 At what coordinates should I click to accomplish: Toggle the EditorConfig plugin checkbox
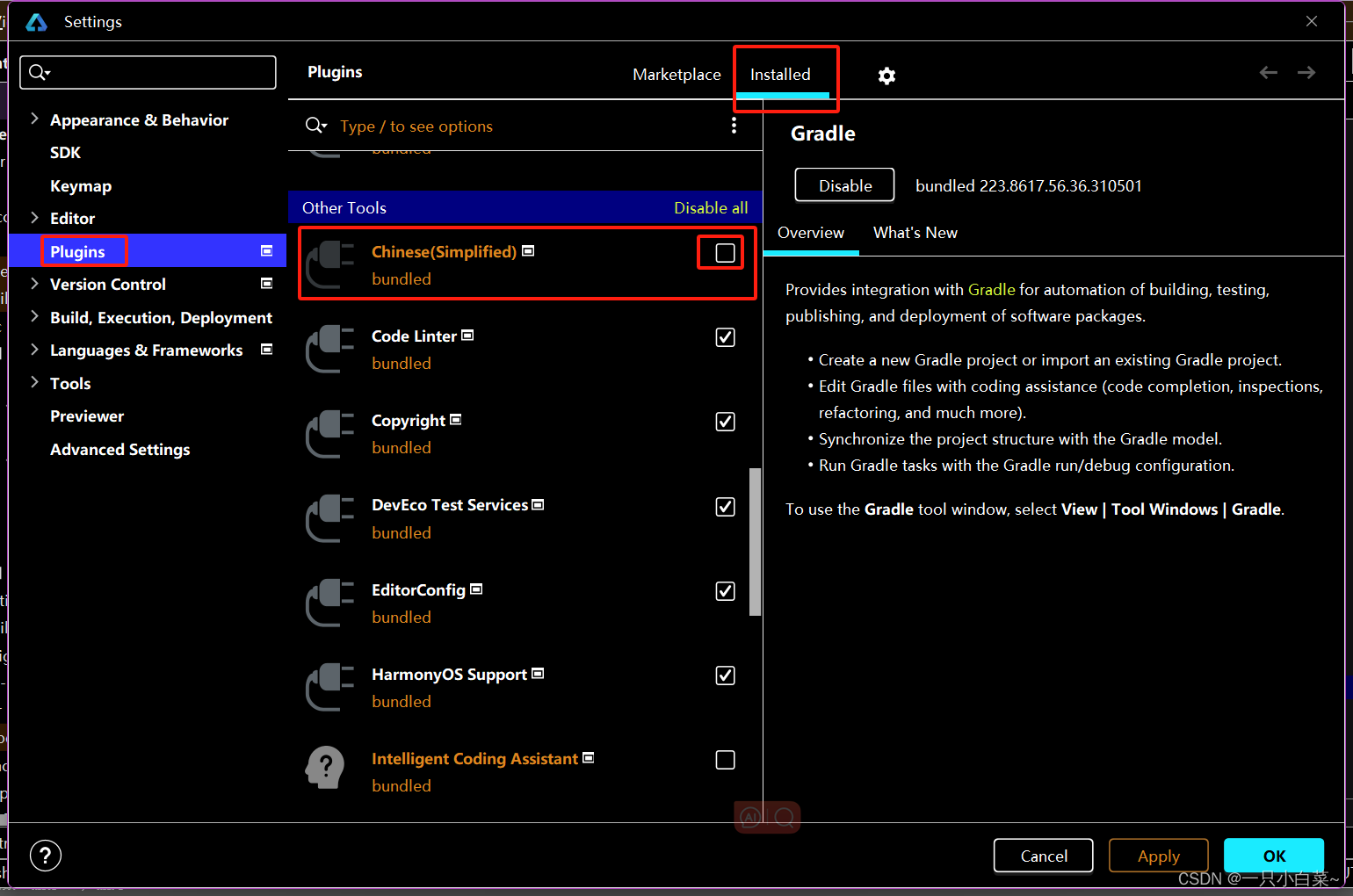click(725, 591)
